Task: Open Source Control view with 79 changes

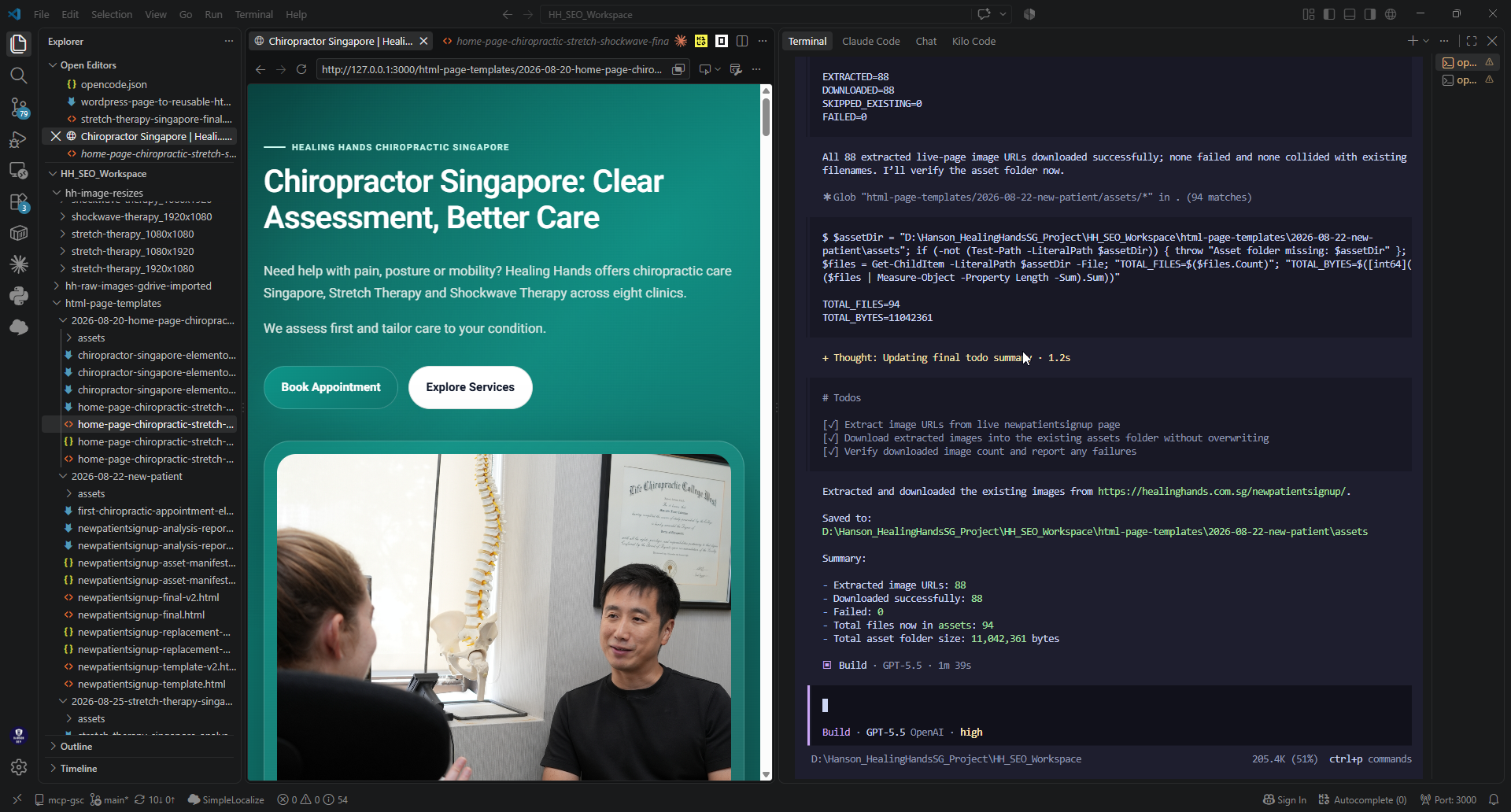Action: 19,107
